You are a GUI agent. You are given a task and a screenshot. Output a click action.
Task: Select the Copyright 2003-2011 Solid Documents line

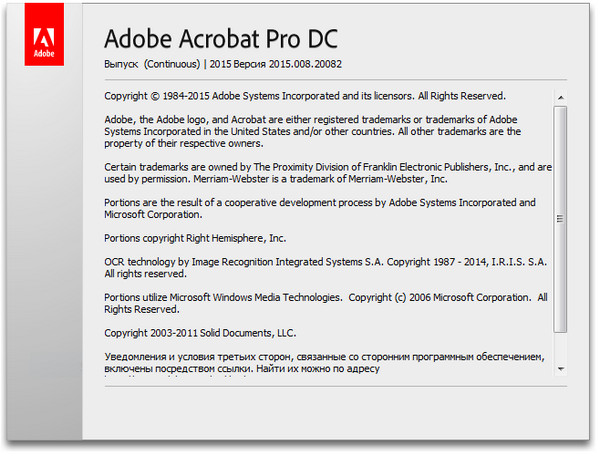200,332
